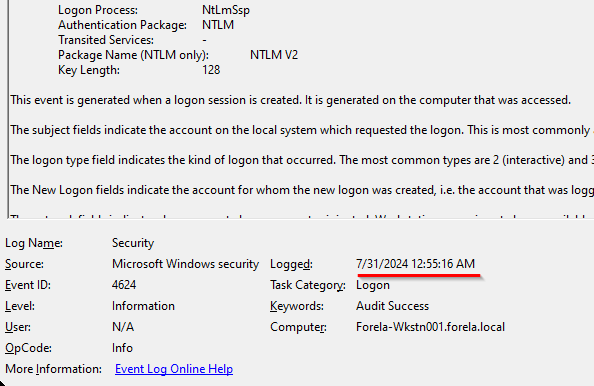The height and width of the screenshot is (386, 594).
Task: Click the Logged timestamp 7/31/2024 12:55:16 AM
Action: click(x=415, y=264)
